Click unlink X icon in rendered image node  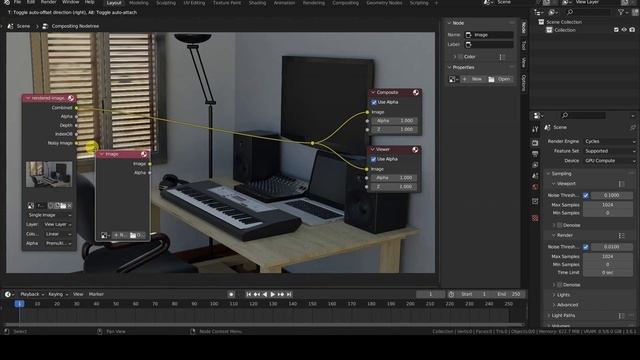(x=69, y=205)
